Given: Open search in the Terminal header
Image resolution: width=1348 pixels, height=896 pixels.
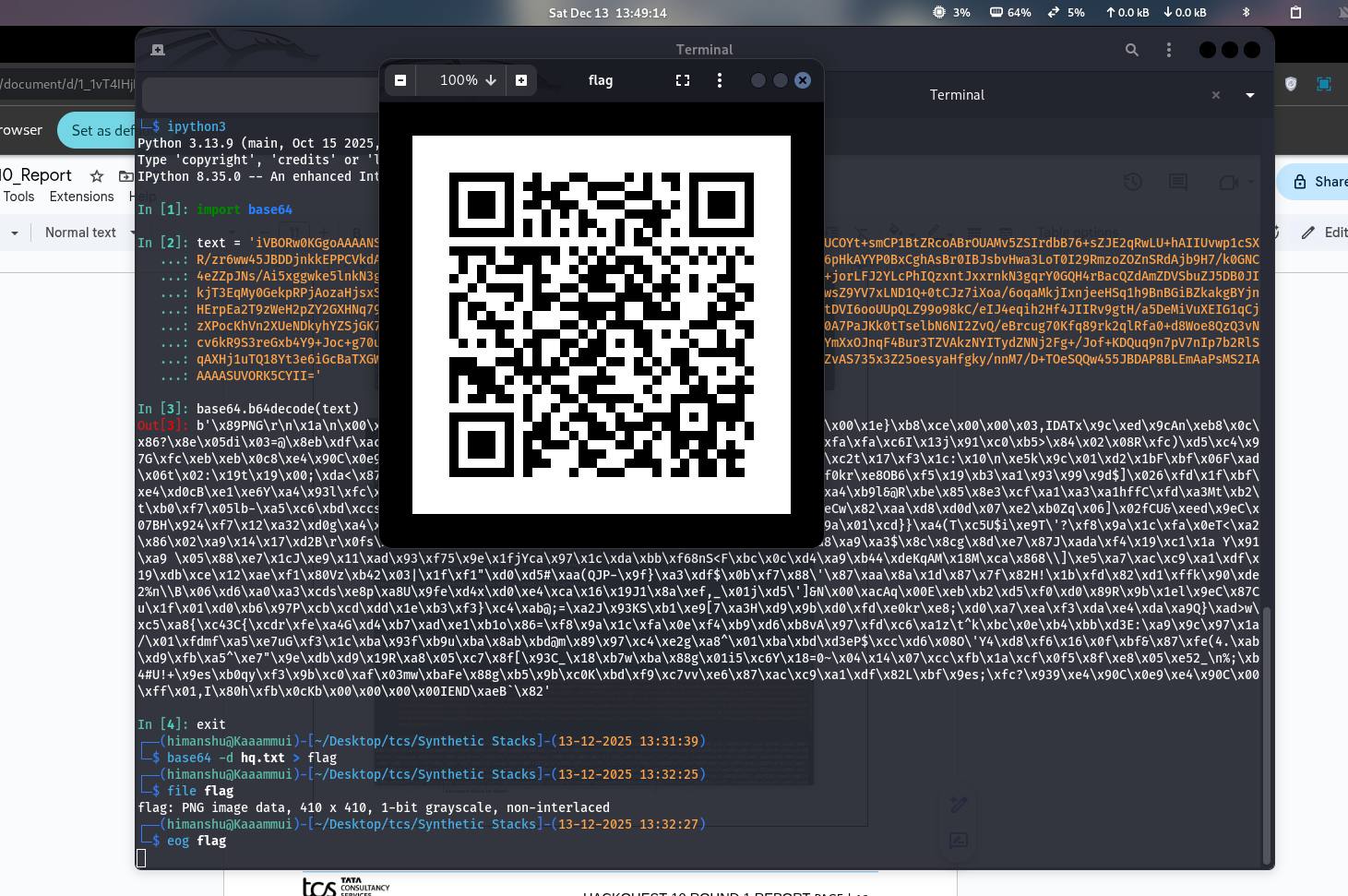Looking at the screenshot, I should coord(1132,50).
